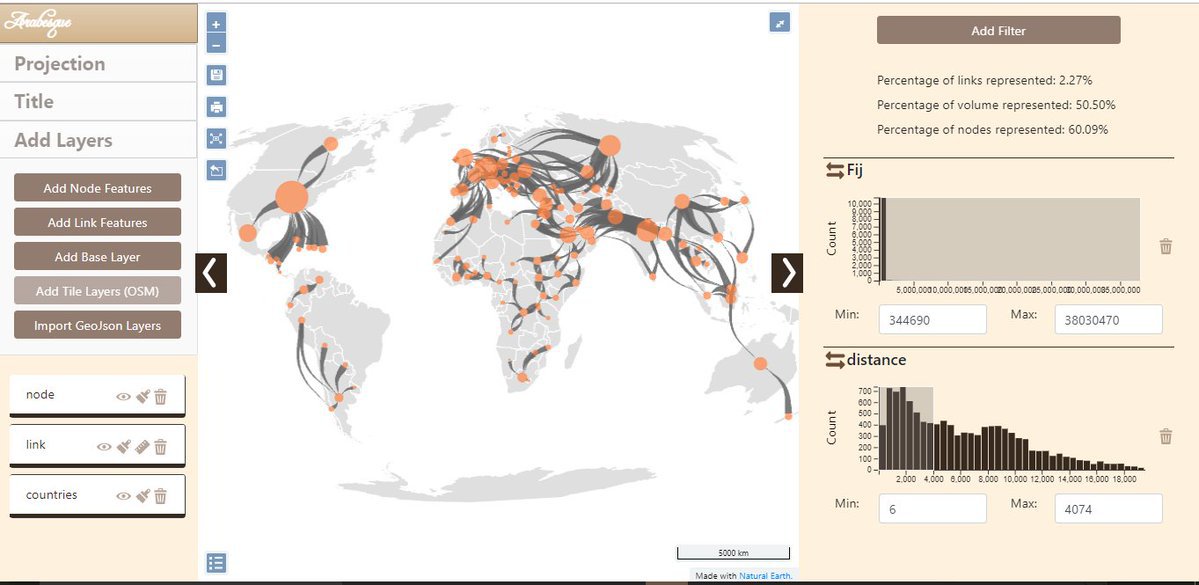This screenshot has width=1199, height=585.
Task: Open the legend list icon
Action: [x=217, y=563]
